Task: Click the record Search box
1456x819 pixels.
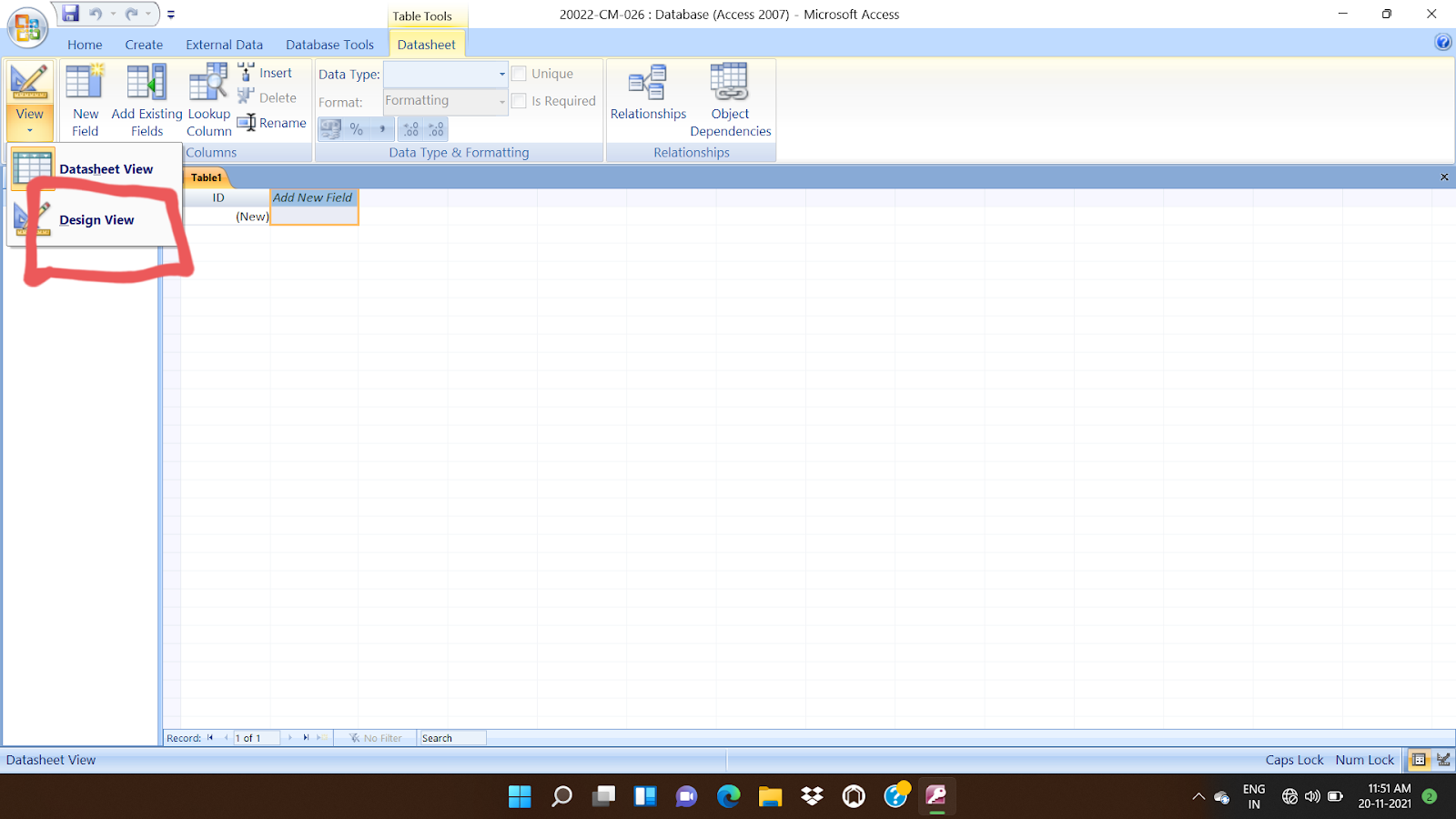Action: [x=451, y=738]
